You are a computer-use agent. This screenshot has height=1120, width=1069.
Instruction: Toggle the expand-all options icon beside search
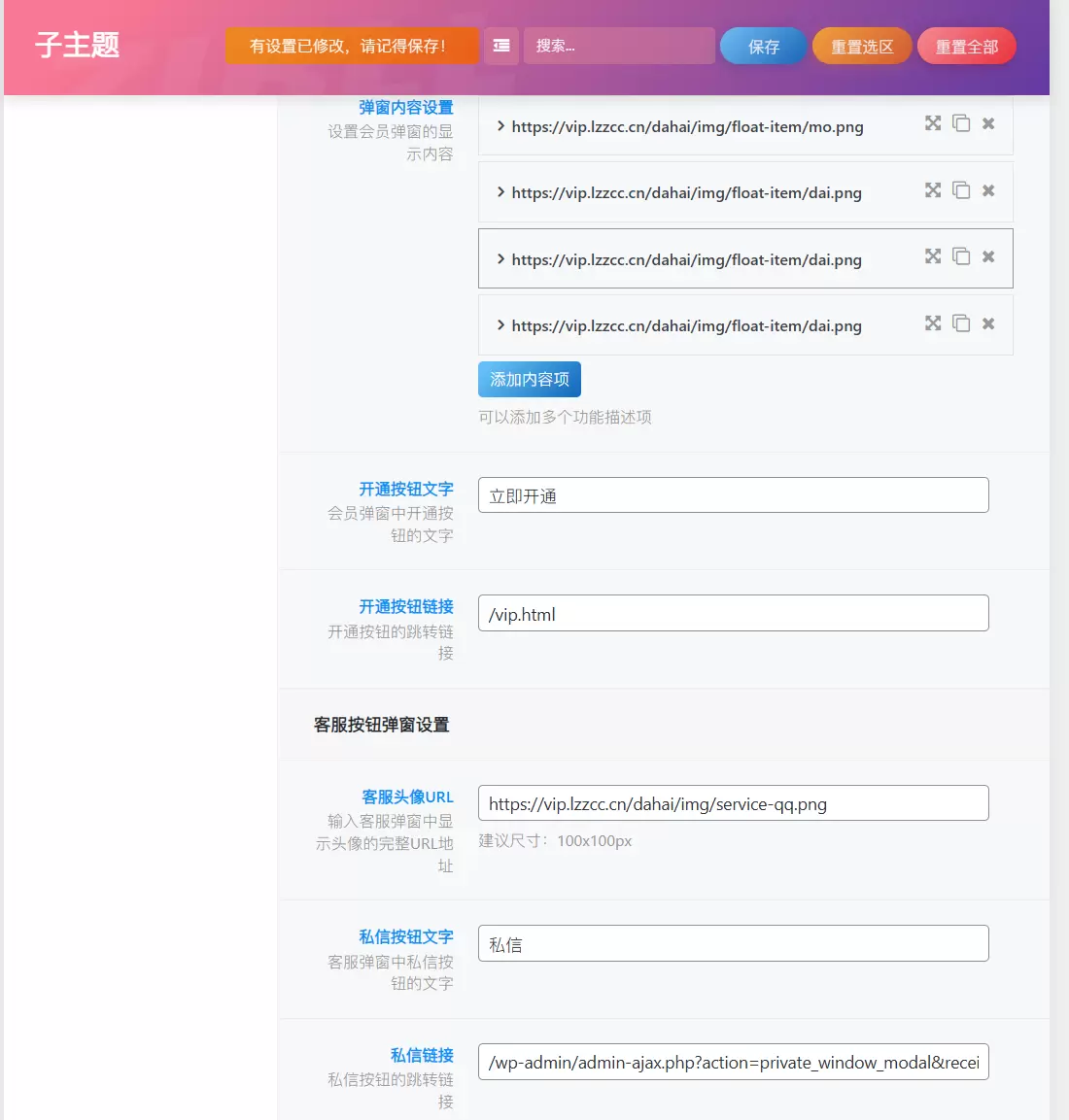coord(500,46)
